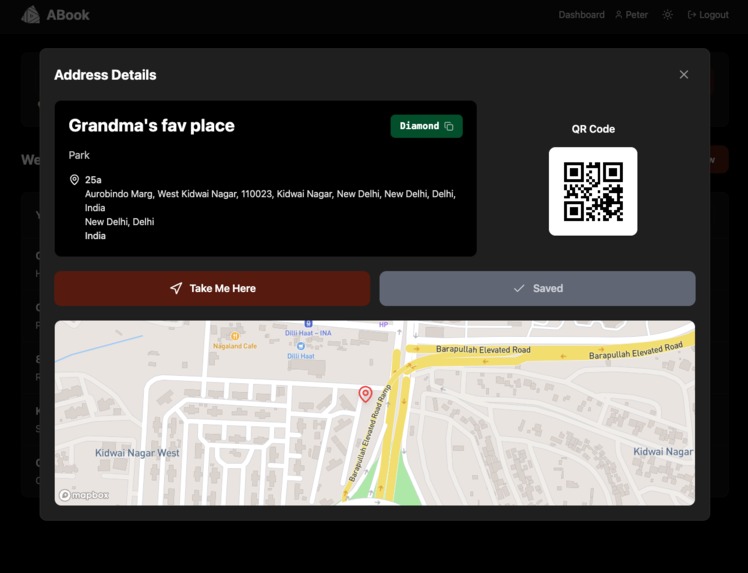Click the 25a address line
This screenshot has width=748, height=573.
coord(93,180)
